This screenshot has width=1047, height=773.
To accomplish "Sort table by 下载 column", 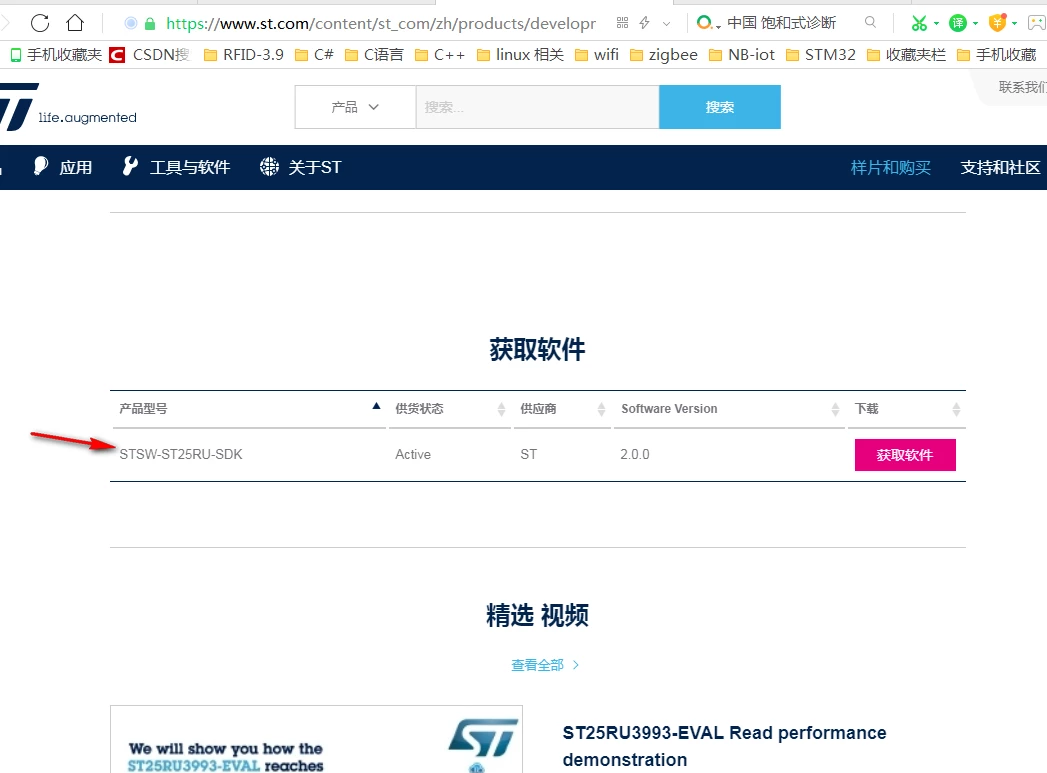I will 906,409.
